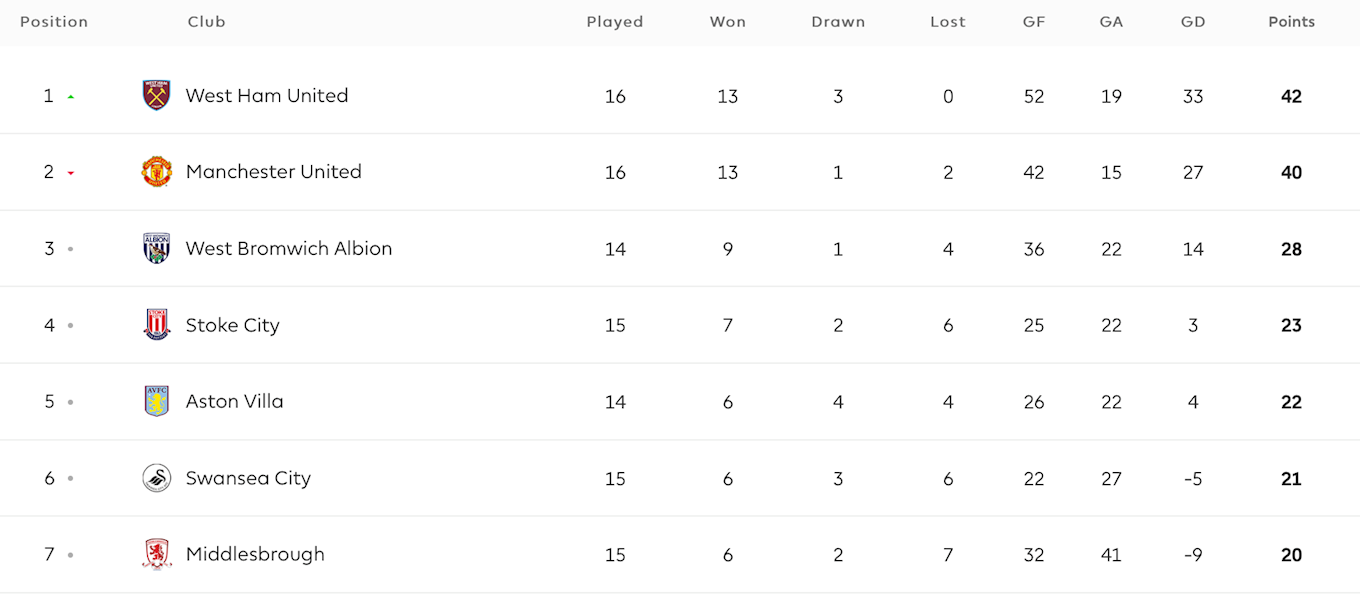Screen dimensions: 1360x595
Task: Expand the Middlesbrough table row
Action: [x=680, y=555]
